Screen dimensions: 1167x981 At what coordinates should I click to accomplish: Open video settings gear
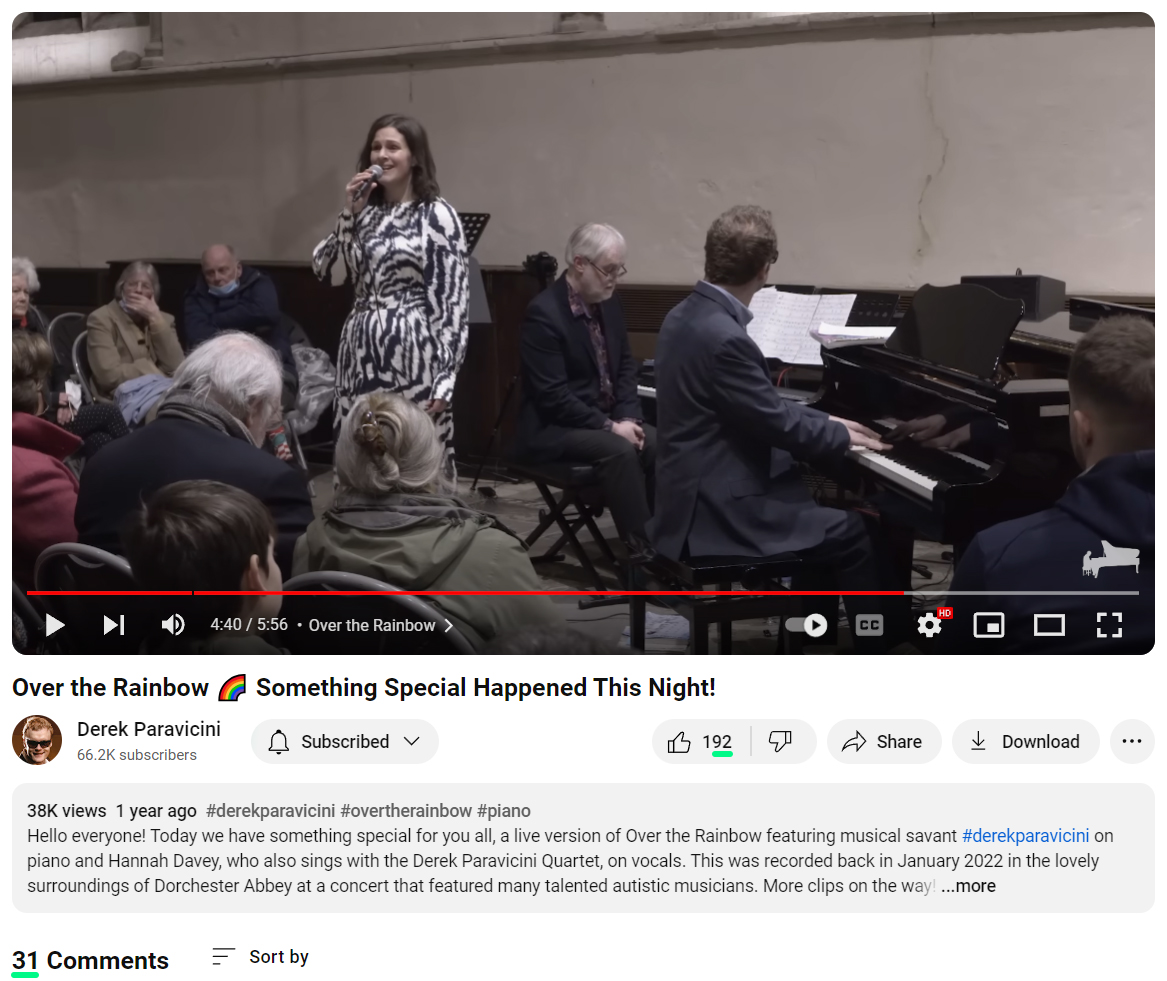(x=929, y=625)
